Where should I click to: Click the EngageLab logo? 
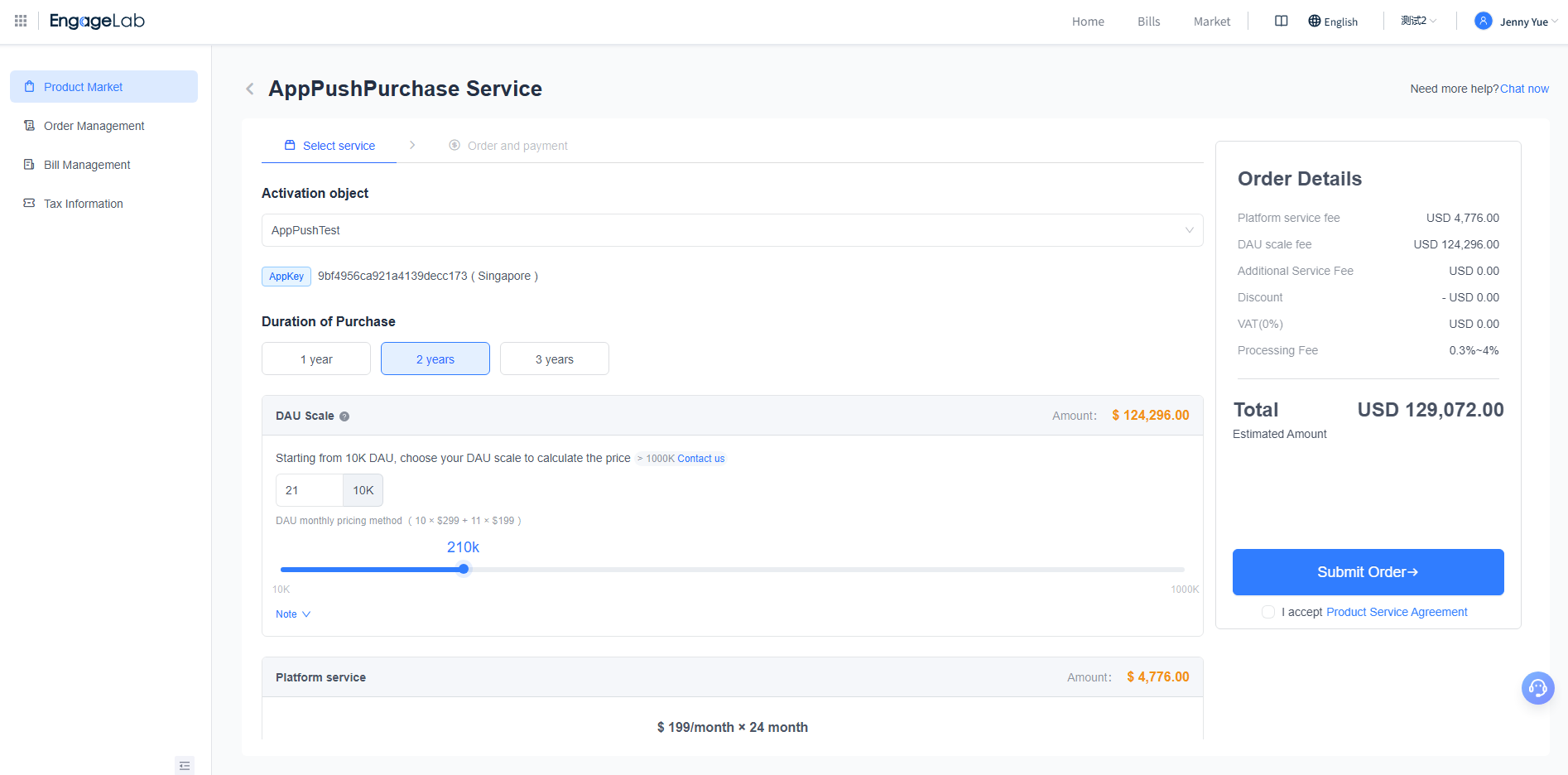pos(97,21)
